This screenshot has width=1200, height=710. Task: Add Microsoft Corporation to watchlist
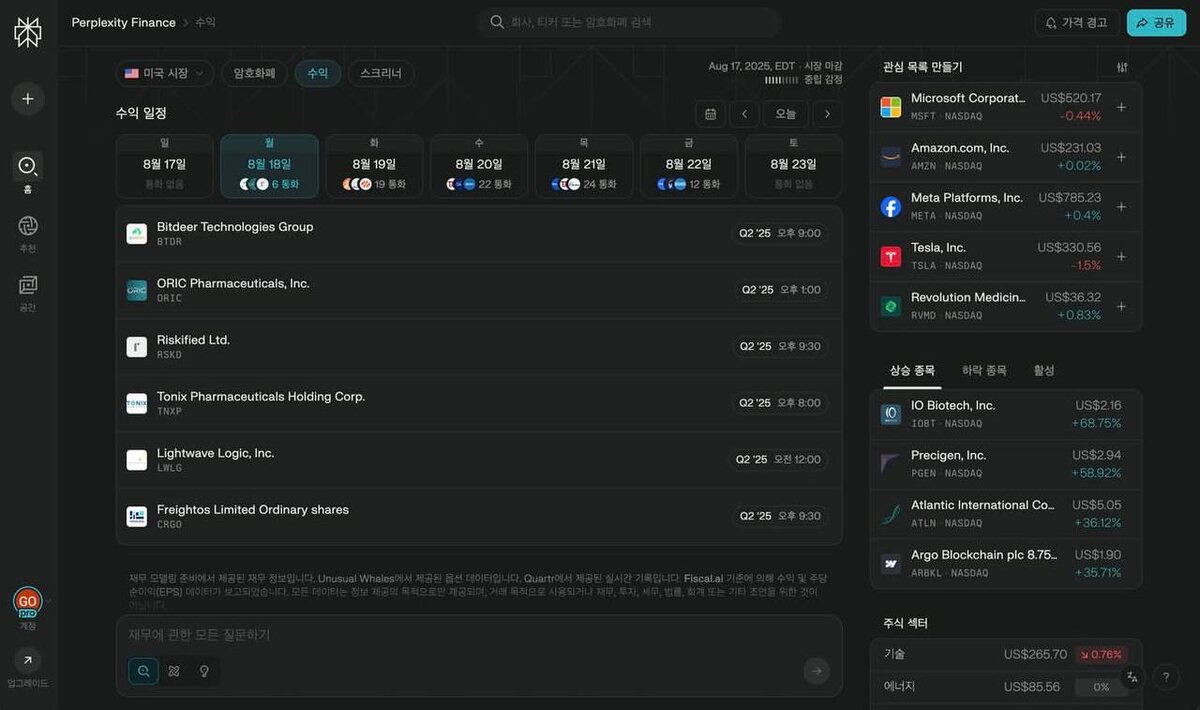[x=1121, y=107]
